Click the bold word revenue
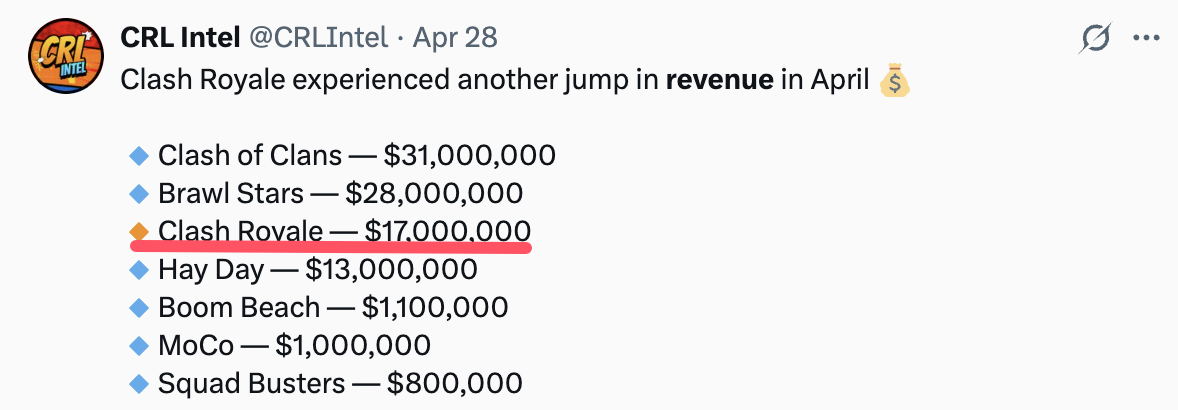This screenshot has height=410, width=1178. click(720, 80)
